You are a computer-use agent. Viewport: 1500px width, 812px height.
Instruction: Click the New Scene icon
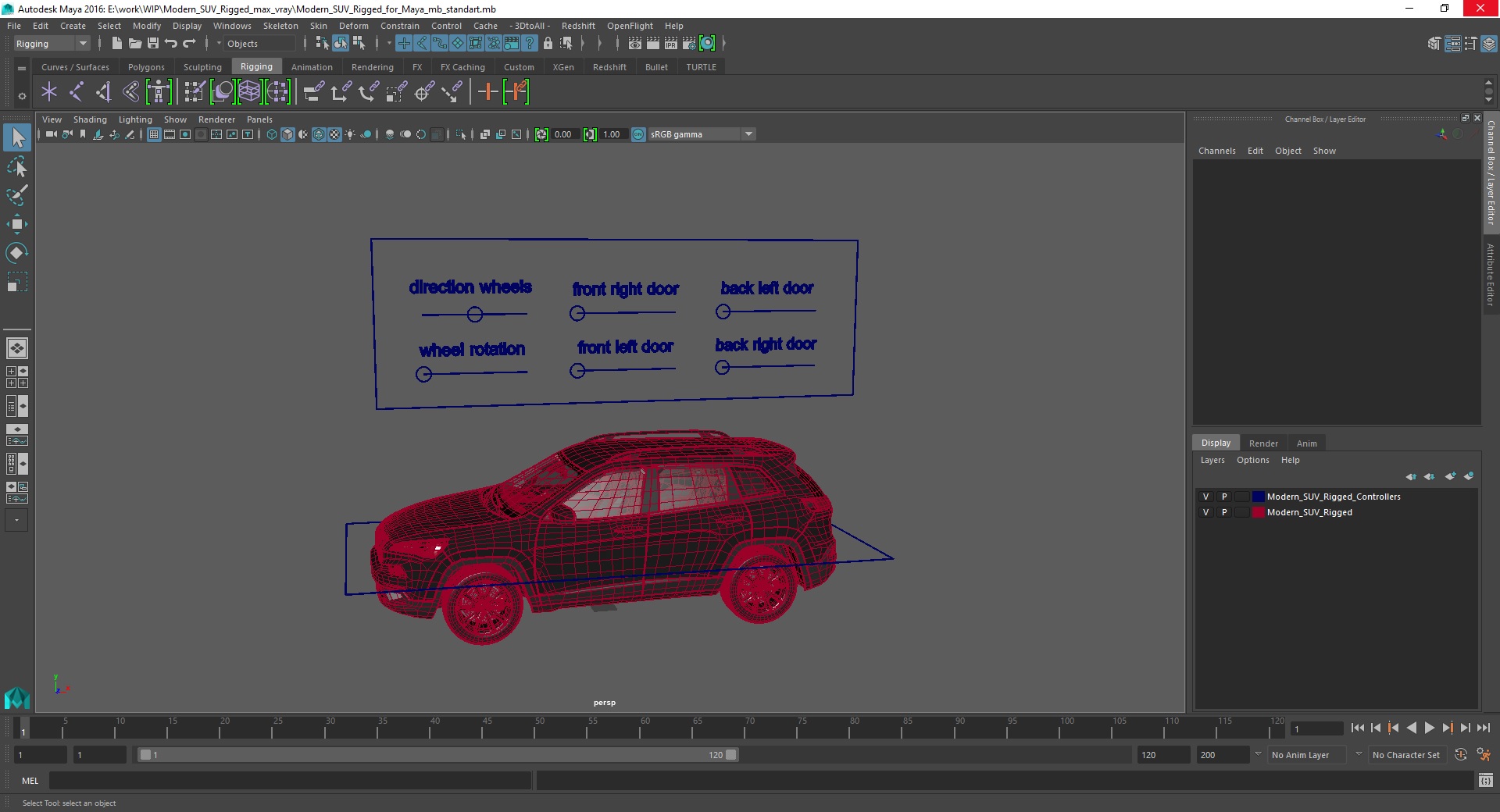(x=116, y=44)
